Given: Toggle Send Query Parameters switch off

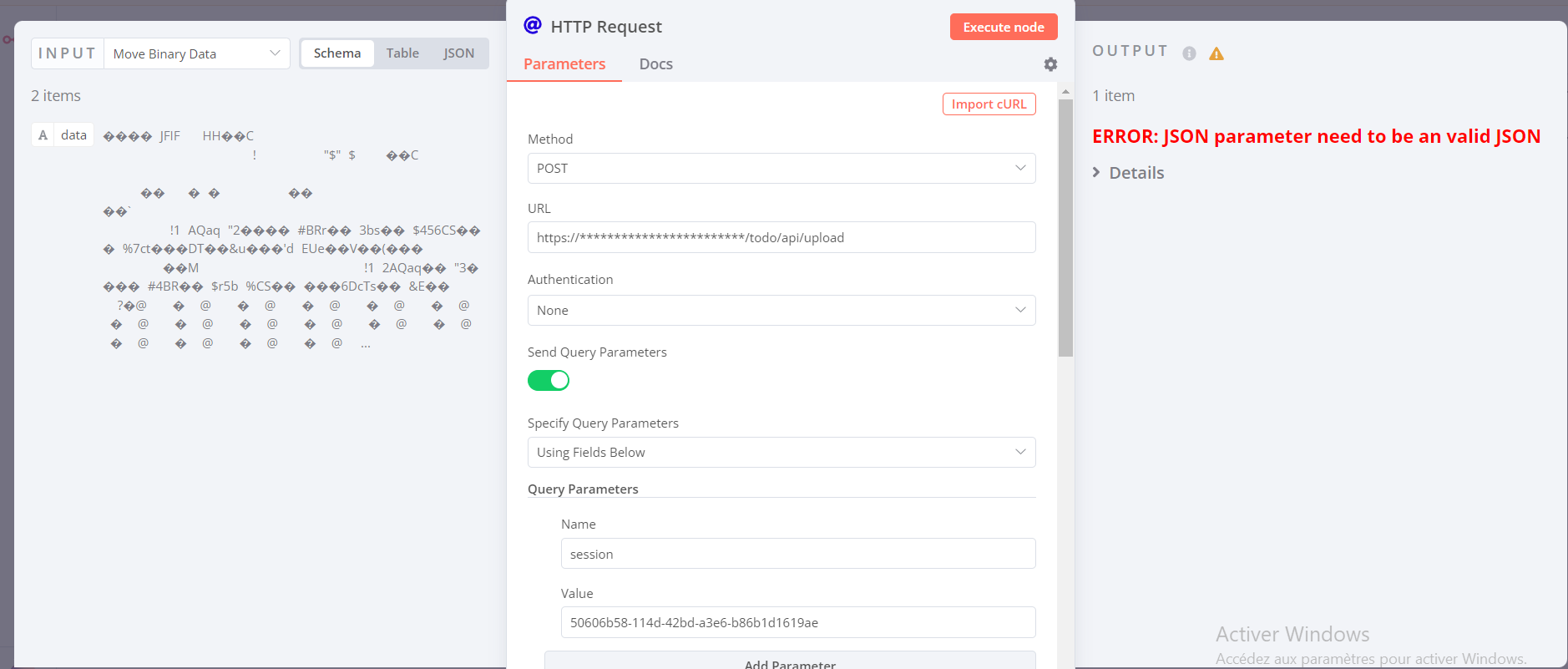Looking at the screenshot, I should [x=549, y=381].
